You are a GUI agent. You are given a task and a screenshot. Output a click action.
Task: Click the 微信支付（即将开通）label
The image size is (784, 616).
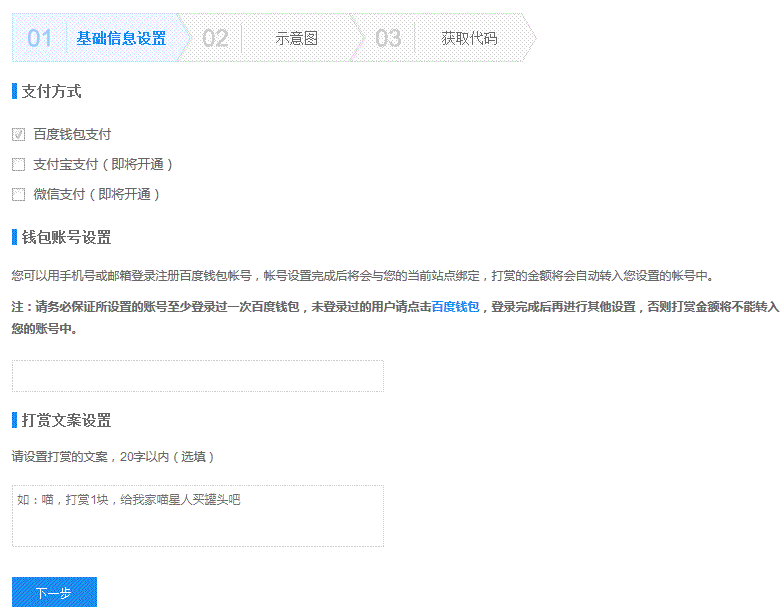click(x=96, y=194)
